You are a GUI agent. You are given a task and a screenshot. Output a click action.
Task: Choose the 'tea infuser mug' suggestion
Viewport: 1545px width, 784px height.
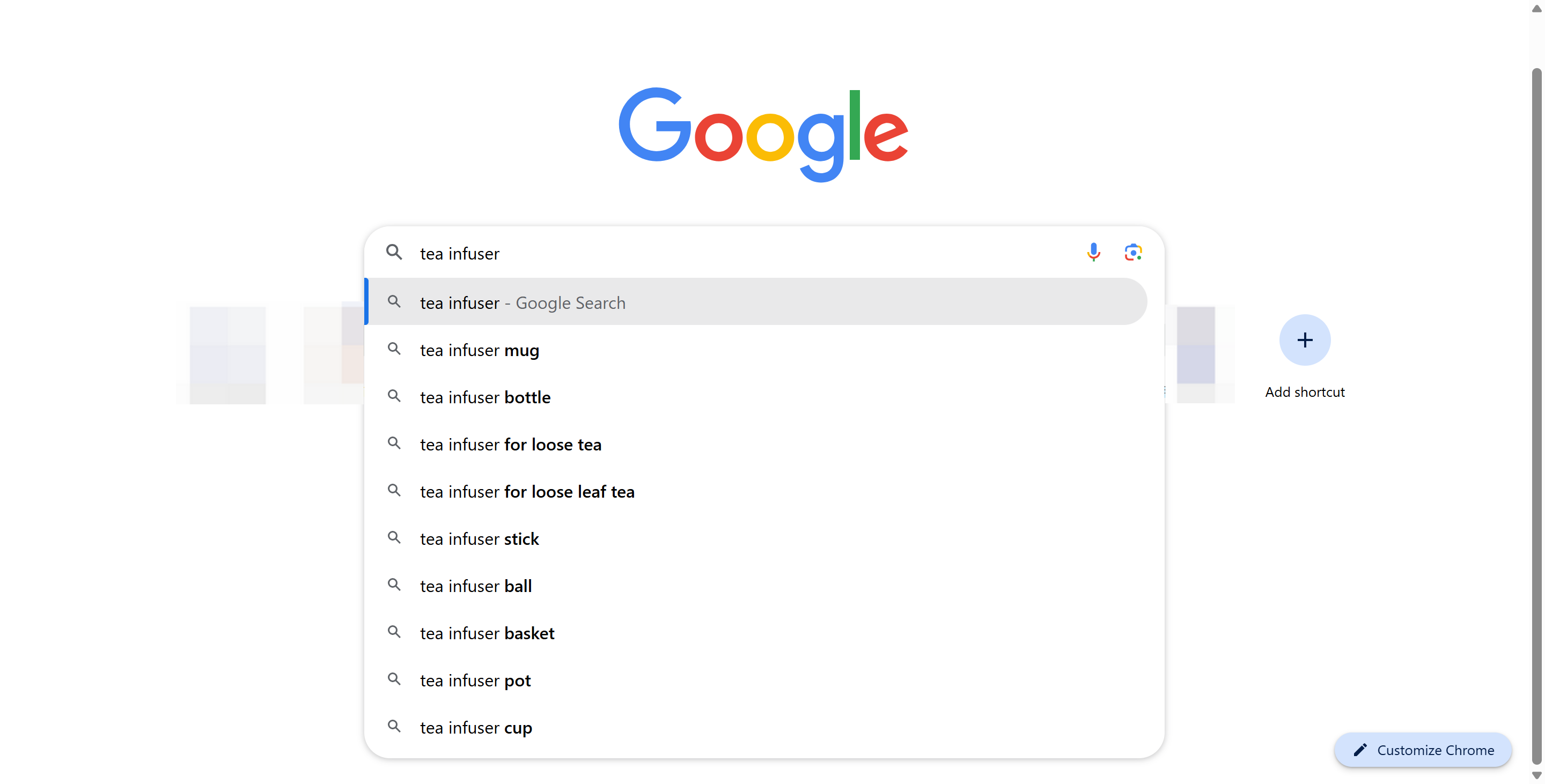click(x=479, y=350)
